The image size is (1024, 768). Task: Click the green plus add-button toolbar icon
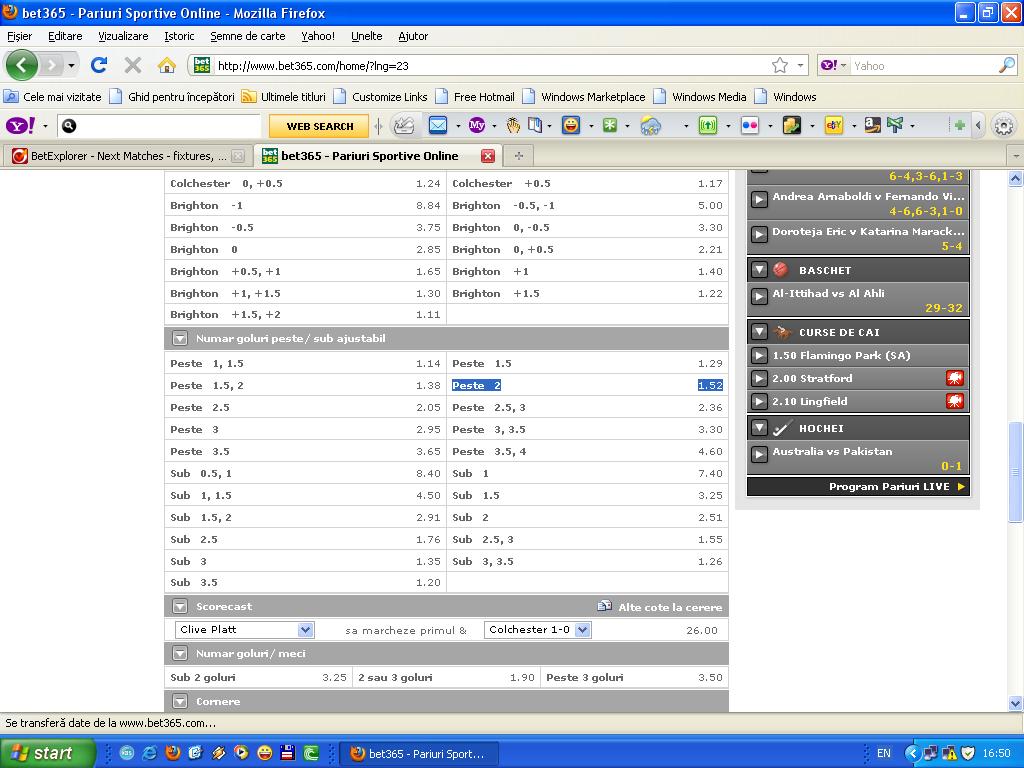[x=959, y=125]
